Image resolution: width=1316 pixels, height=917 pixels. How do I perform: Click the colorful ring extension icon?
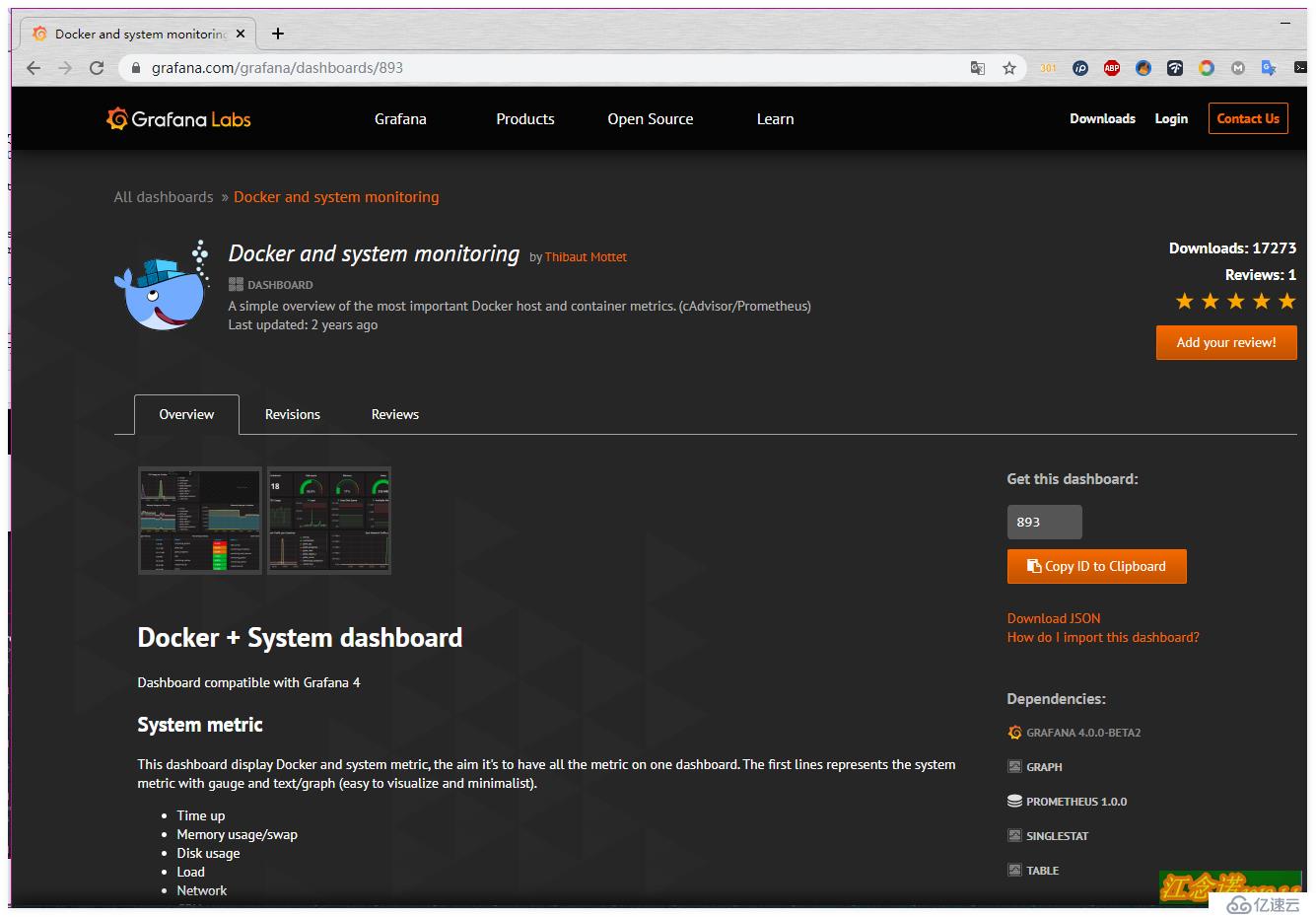click(x=1207, y=68)
